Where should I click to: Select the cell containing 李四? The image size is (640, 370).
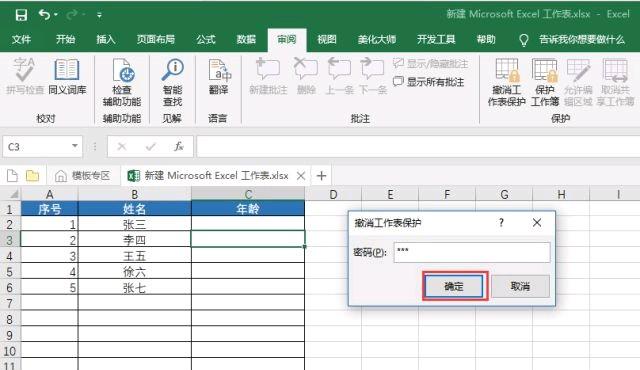click(134, 240)
